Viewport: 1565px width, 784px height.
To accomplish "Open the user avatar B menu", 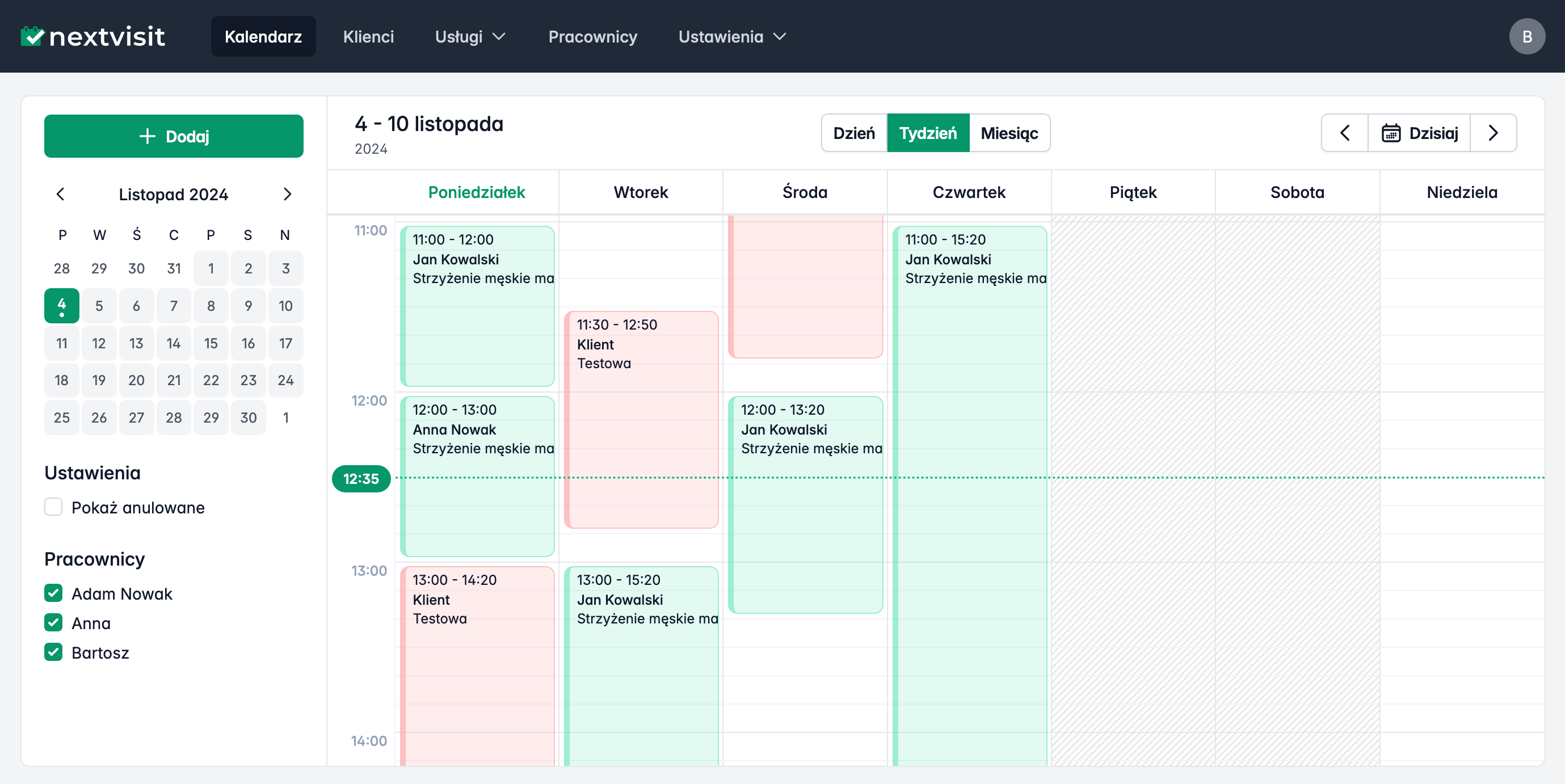I will point(1527,36).
